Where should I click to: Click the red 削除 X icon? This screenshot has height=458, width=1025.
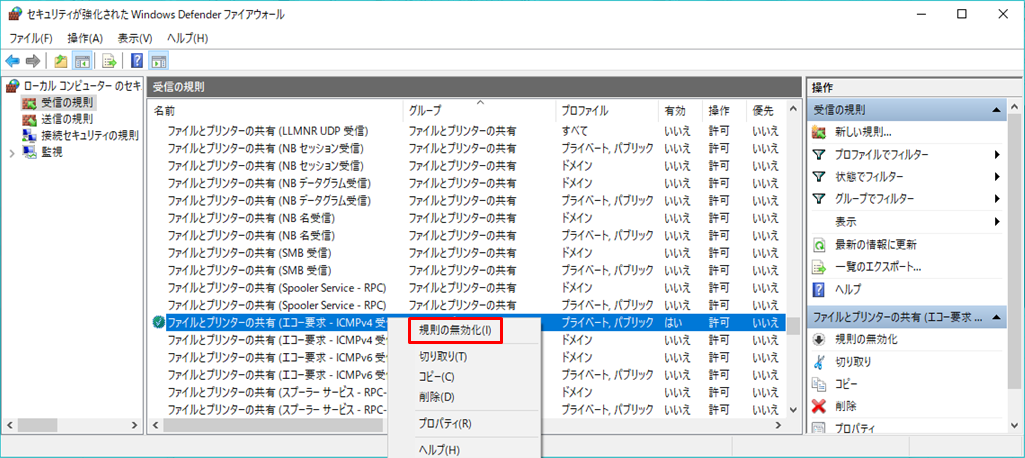[x=819, y=406]
